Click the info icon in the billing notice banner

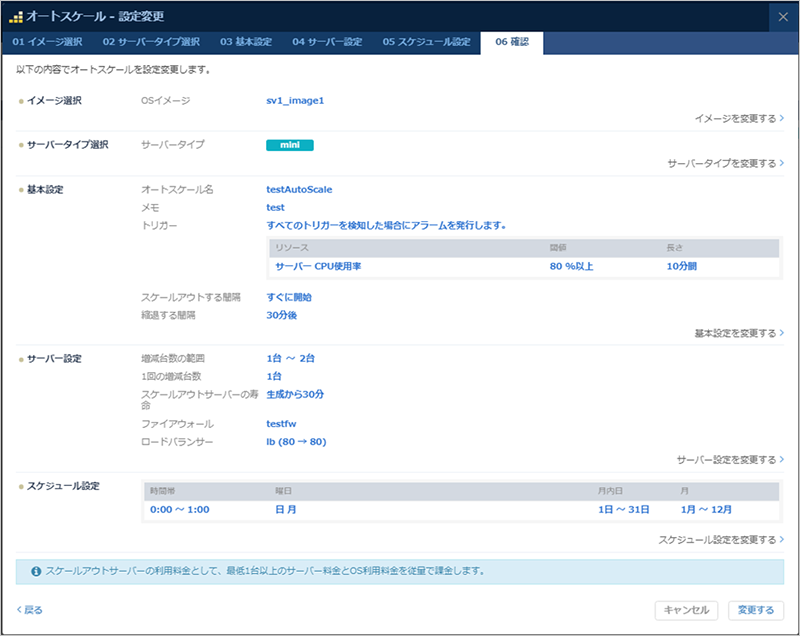point(37,571)
